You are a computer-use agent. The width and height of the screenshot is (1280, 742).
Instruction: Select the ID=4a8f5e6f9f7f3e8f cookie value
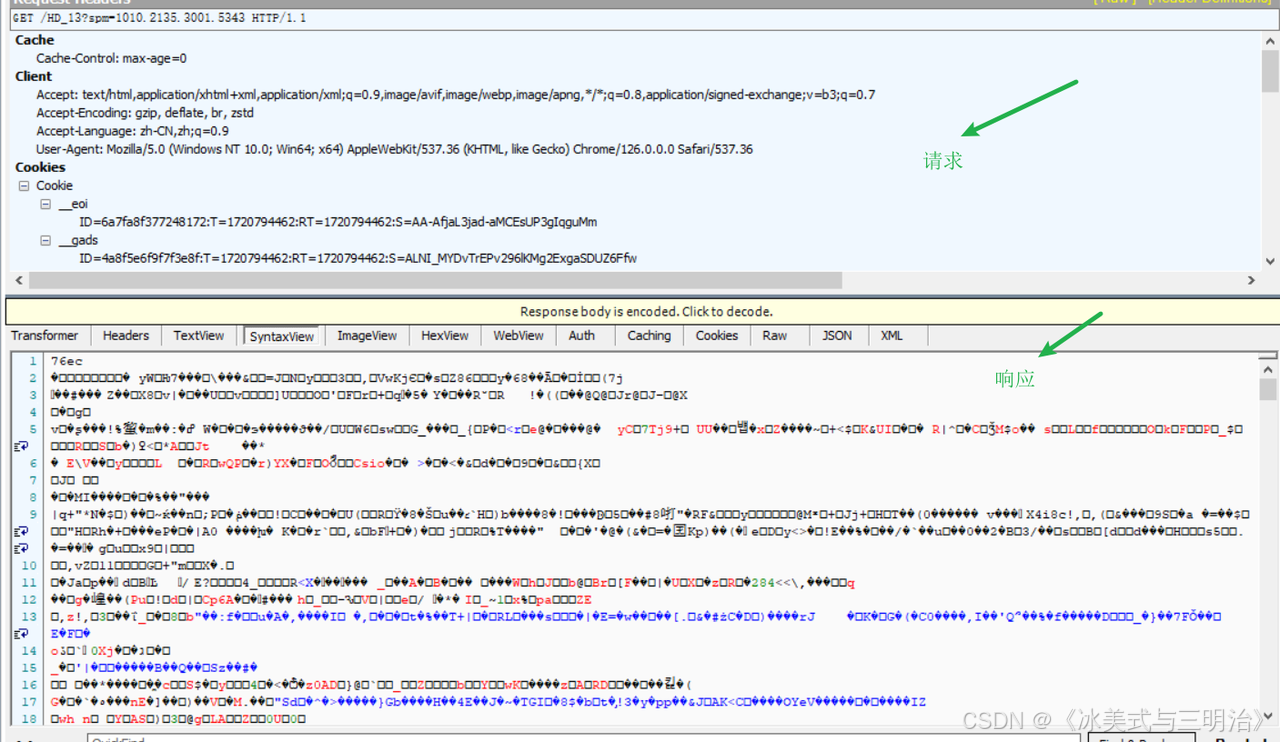[356, 259]
